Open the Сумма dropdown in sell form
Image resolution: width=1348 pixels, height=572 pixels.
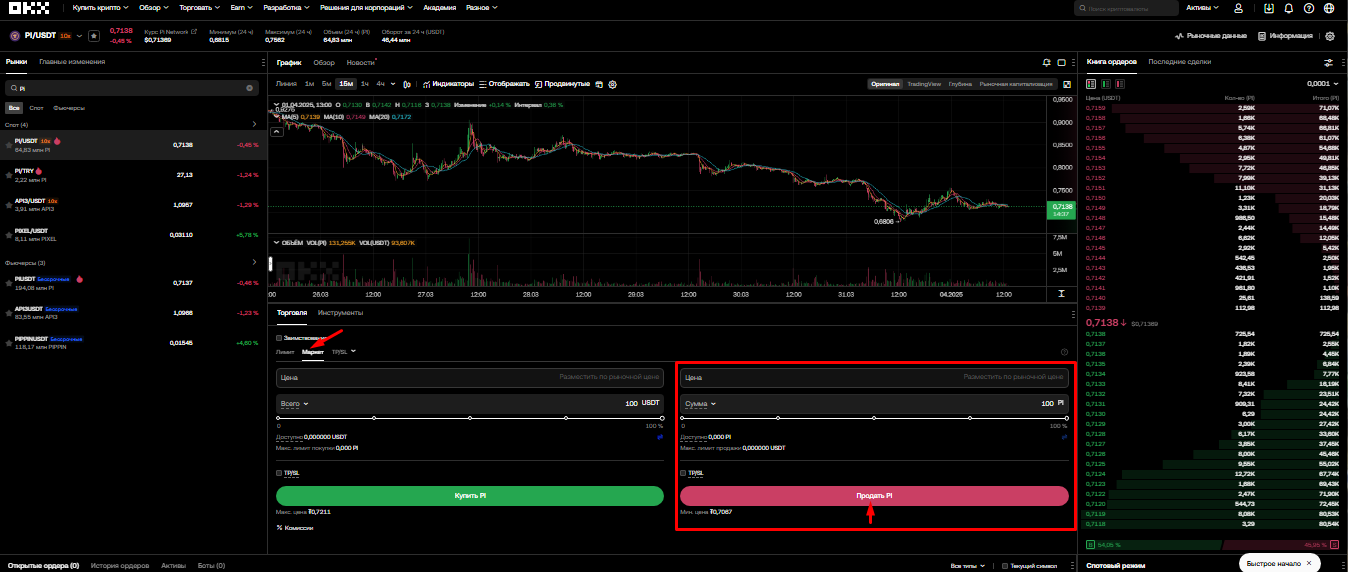(x=700, y=404)
